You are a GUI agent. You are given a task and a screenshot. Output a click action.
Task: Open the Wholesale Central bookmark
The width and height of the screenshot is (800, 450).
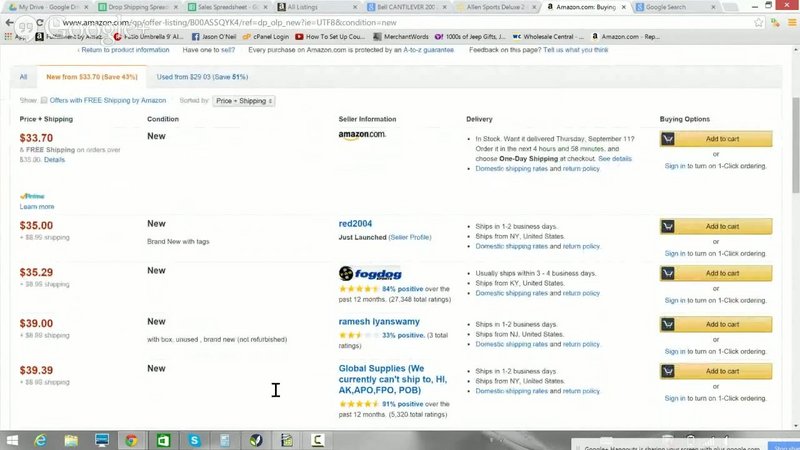(x=548, y=37)
